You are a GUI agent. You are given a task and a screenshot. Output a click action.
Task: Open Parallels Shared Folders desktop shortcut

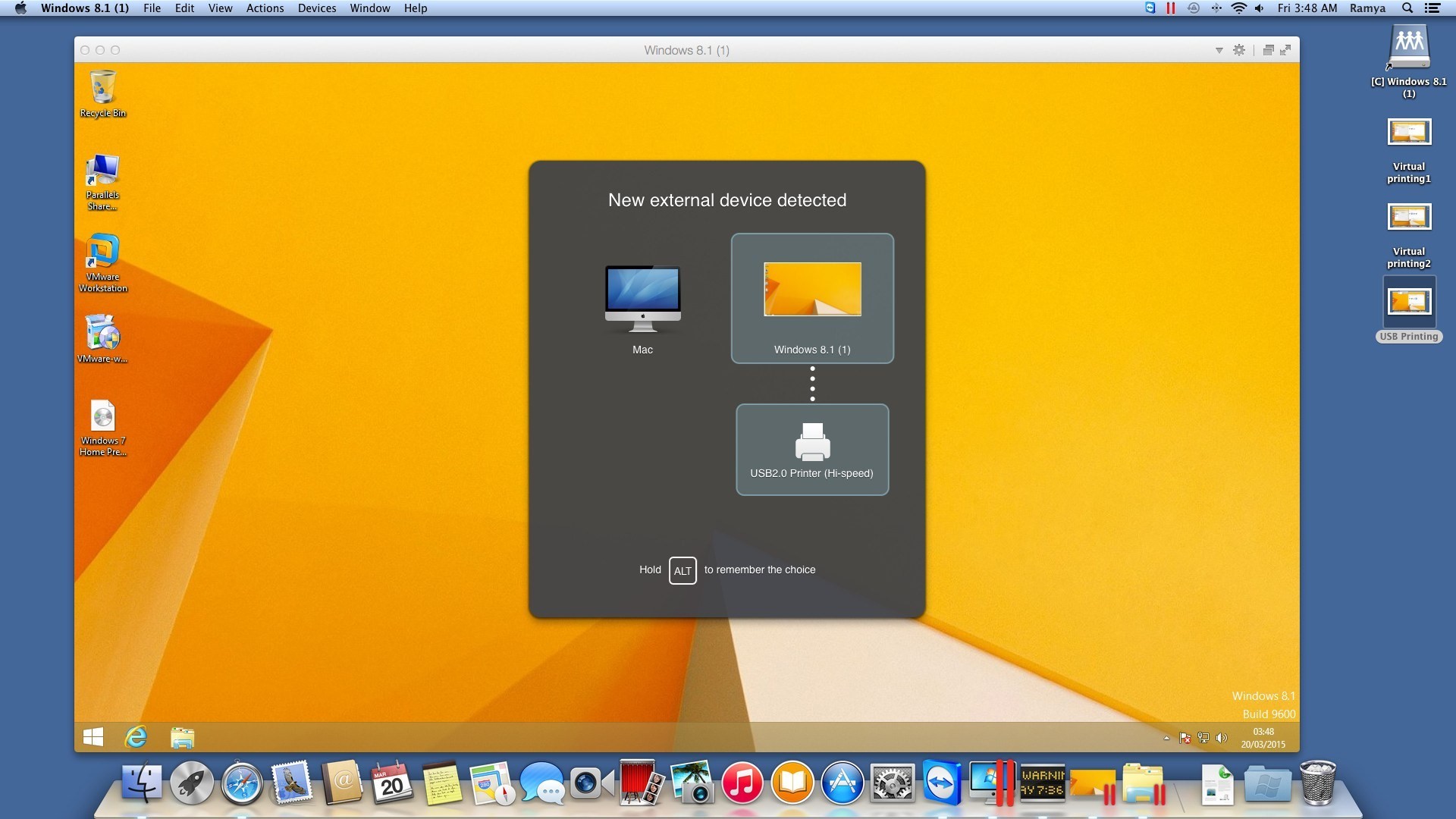[x=102, y=182]
